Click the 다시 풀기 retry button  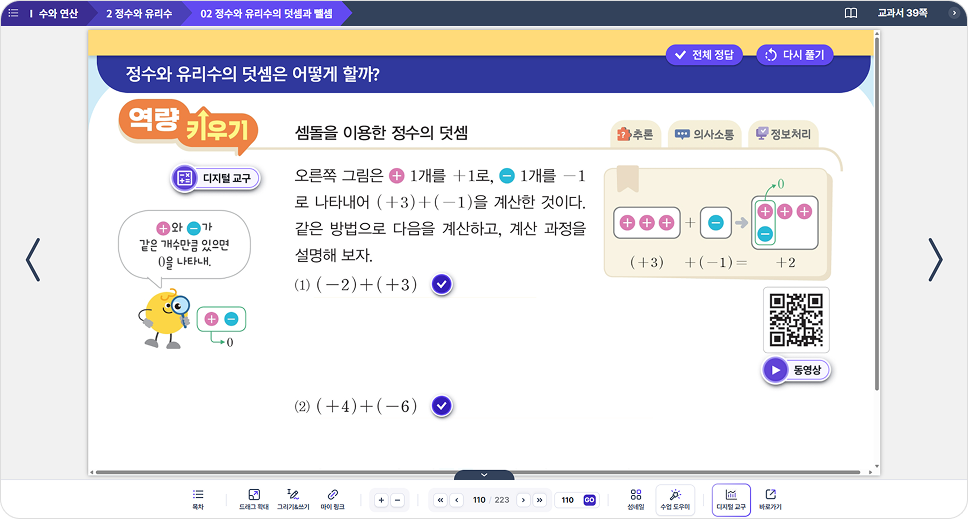[795, 55]
